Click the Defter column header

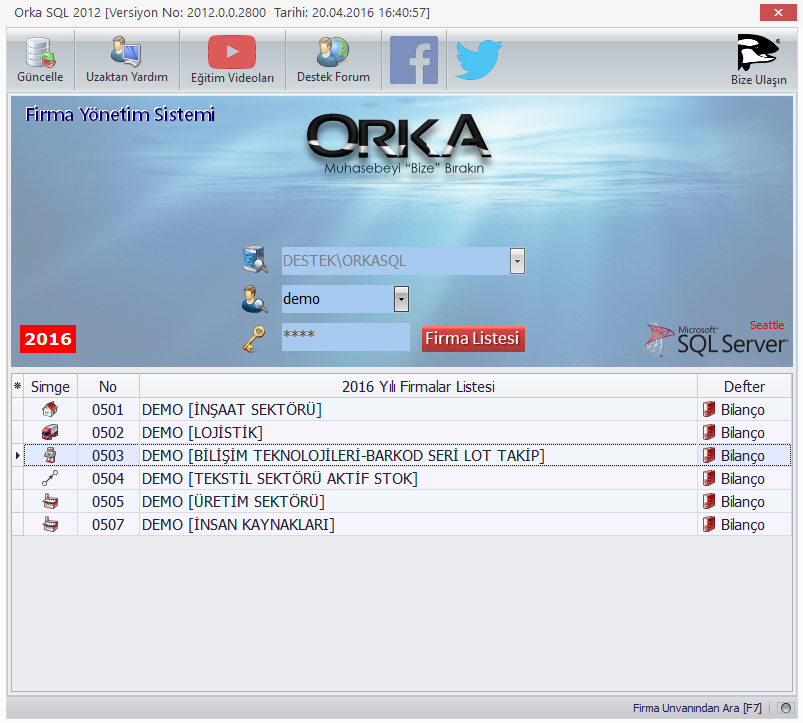click(x=744, y=386)
